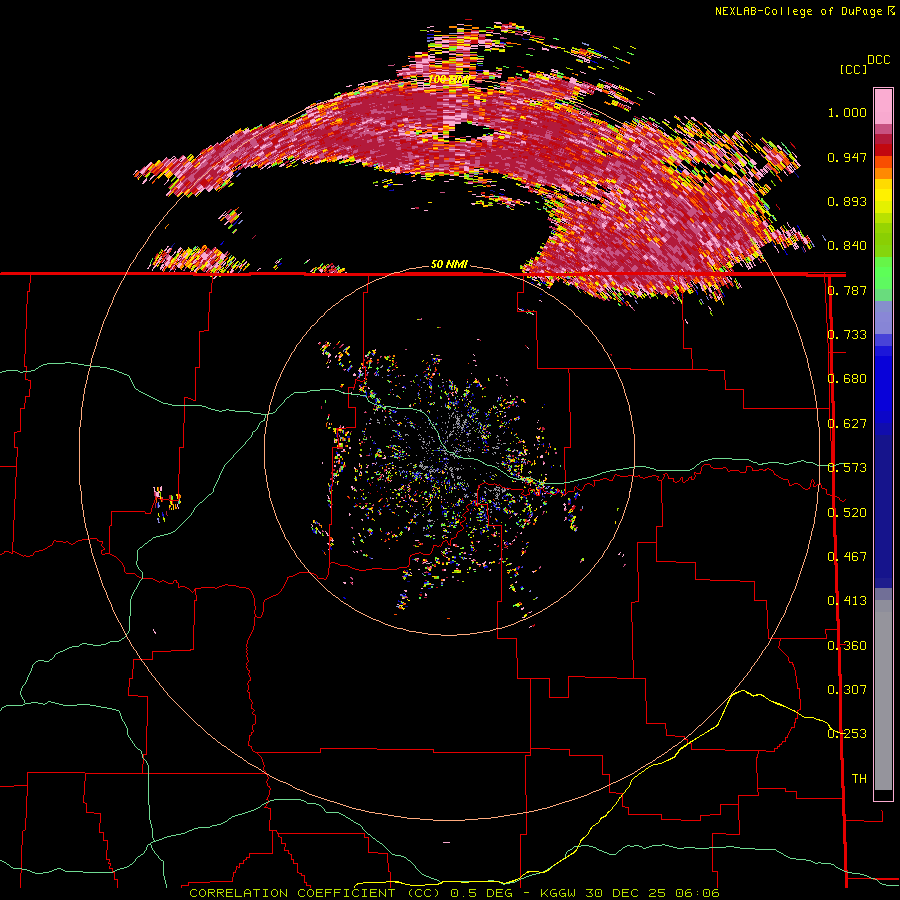Select the 0.573 scale value
The width and height of the screenshot is (900, 900).
(847, 468)
